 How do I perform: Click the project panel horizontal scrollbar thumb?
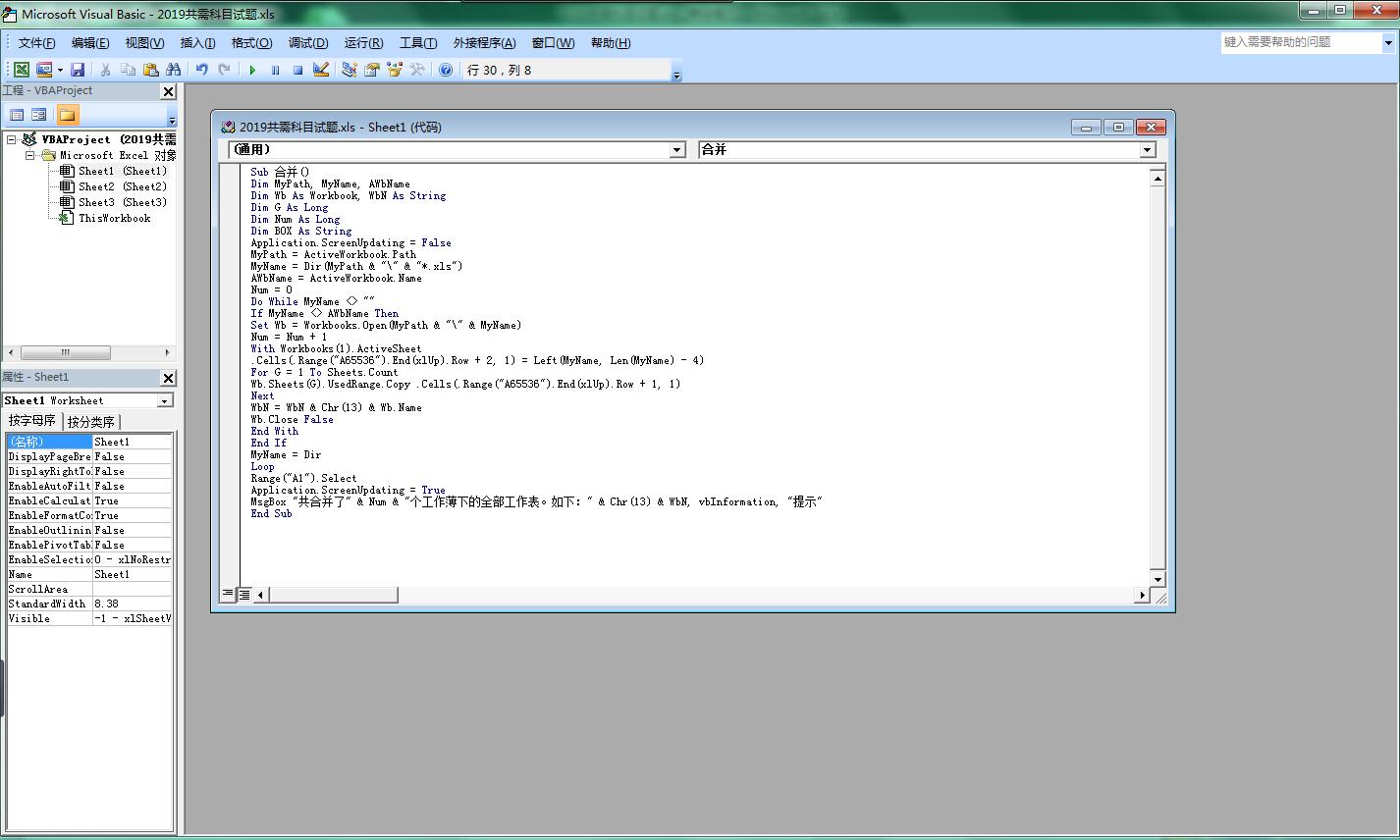66,352
